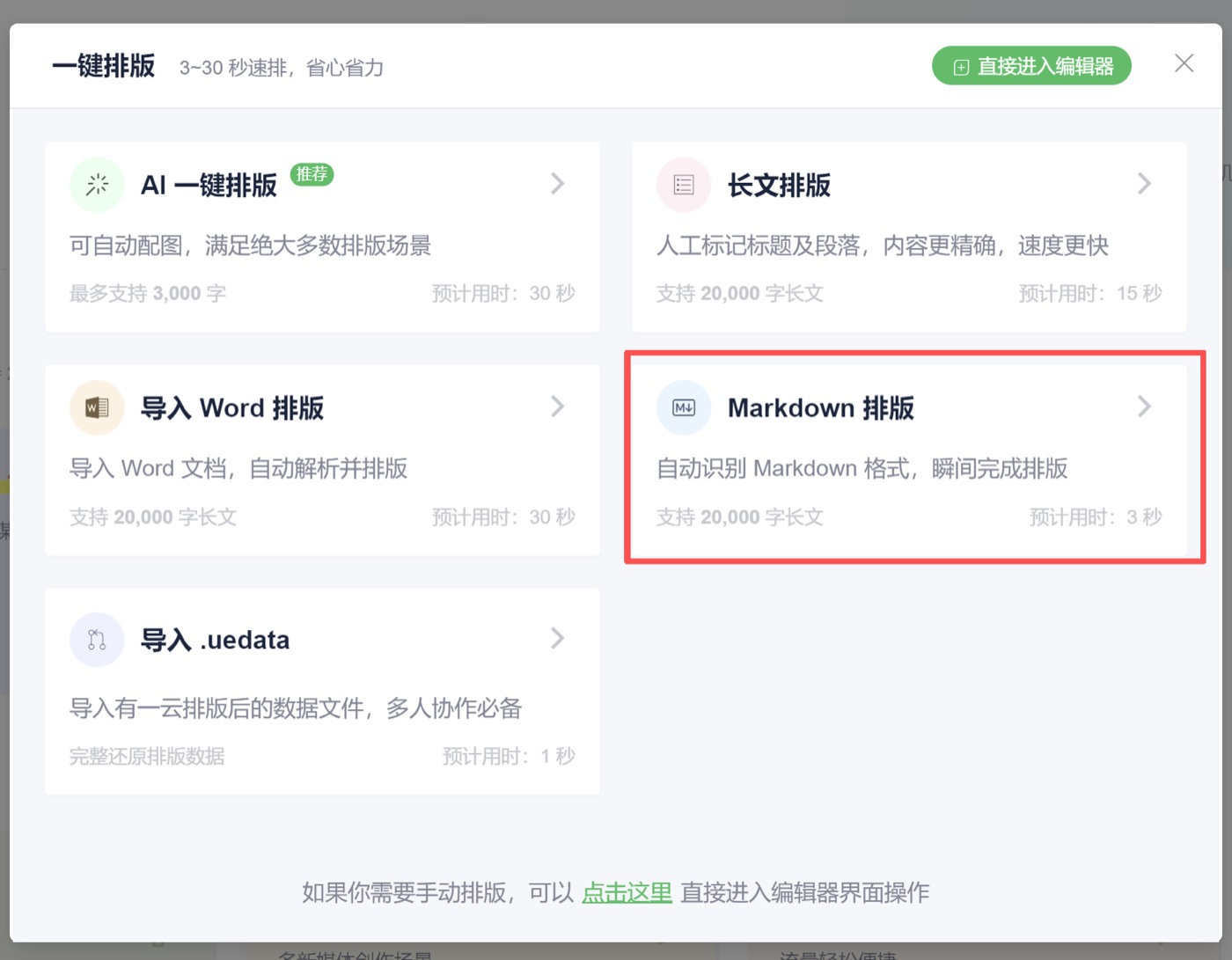1232x960 pixels.
Task: Click the Markdown 排版 right chevron
Action: pos(1144,407)
